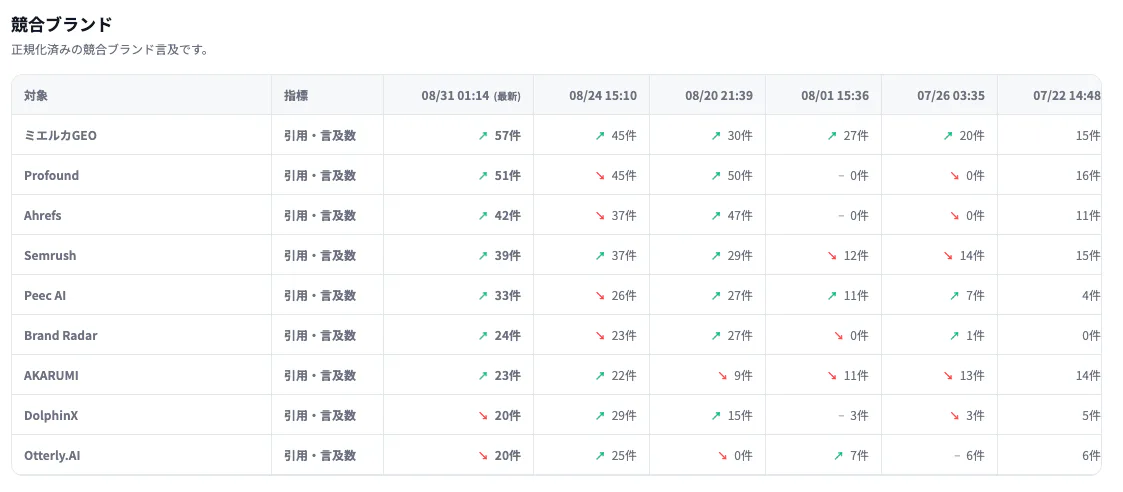Click the green up arrow beside ミエルカGEO 57件
Screen dimensions: 1123x492
click(x=483, y=135)
